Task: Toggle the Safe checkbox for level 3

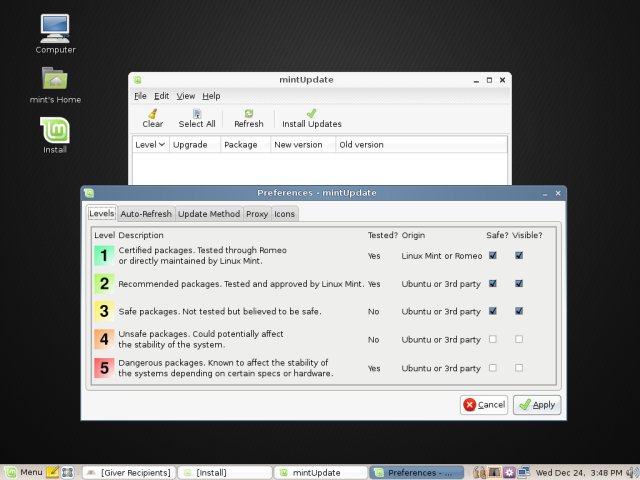Action: 493,311
